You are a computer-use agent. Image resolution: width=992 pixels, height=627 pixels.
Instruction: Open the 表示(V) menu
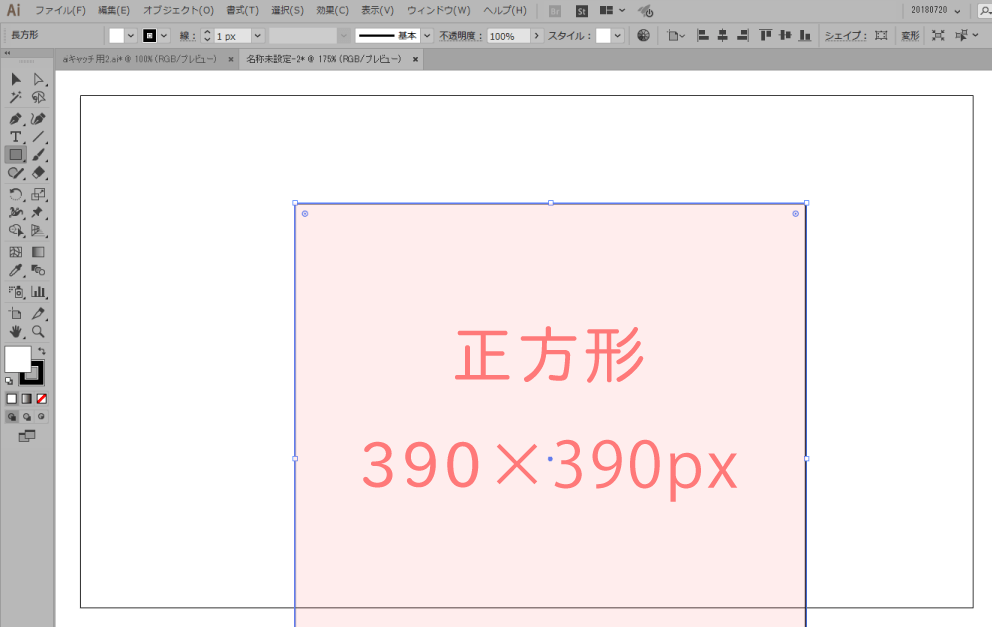[x=377, y=10]
